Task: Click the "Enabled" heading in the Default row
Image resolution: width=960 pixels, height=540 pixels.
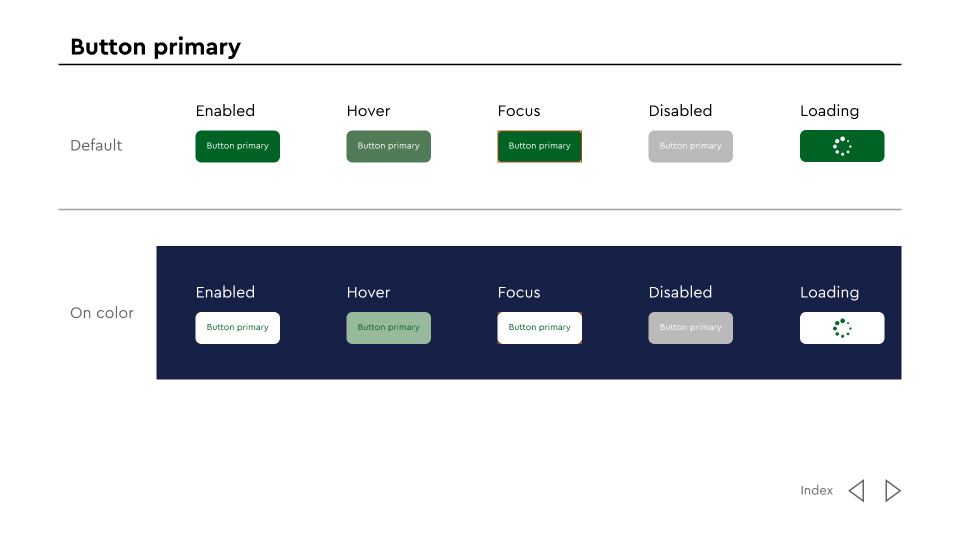Action: click(225, 111)
